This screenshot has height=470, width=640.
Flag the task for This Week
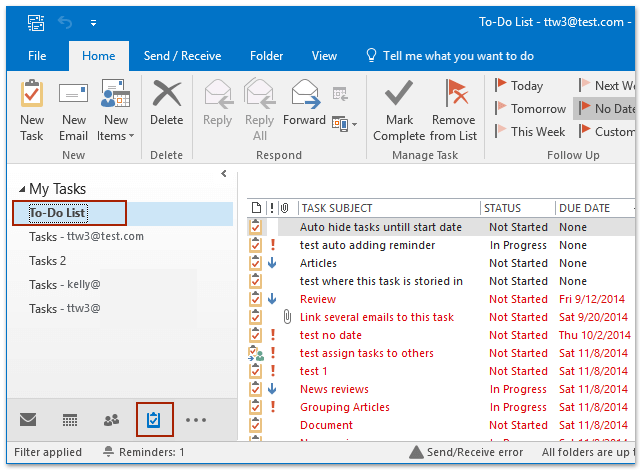coord(530,131)
